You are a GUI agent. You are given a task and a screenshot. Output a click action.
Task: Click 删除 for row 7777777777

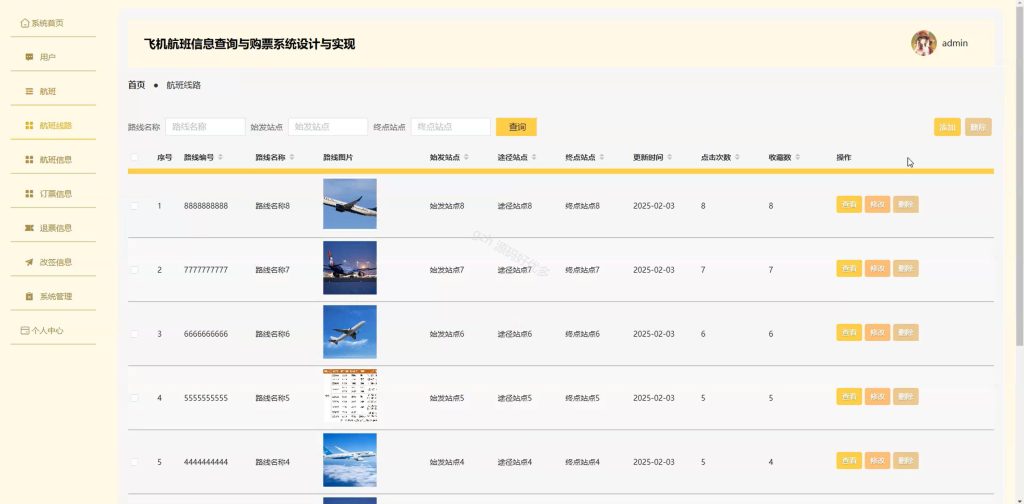tap(906, 268)
